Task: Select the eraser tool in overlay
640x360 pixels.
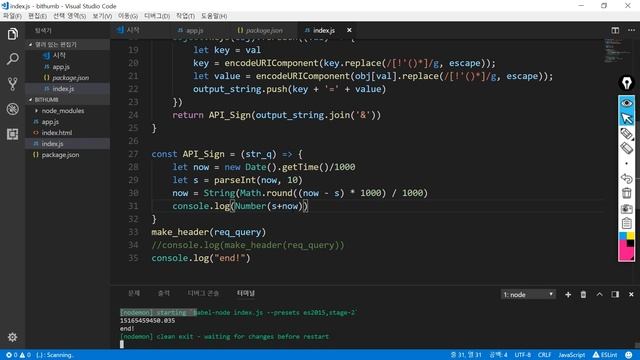Action: (x=627, y=148)
